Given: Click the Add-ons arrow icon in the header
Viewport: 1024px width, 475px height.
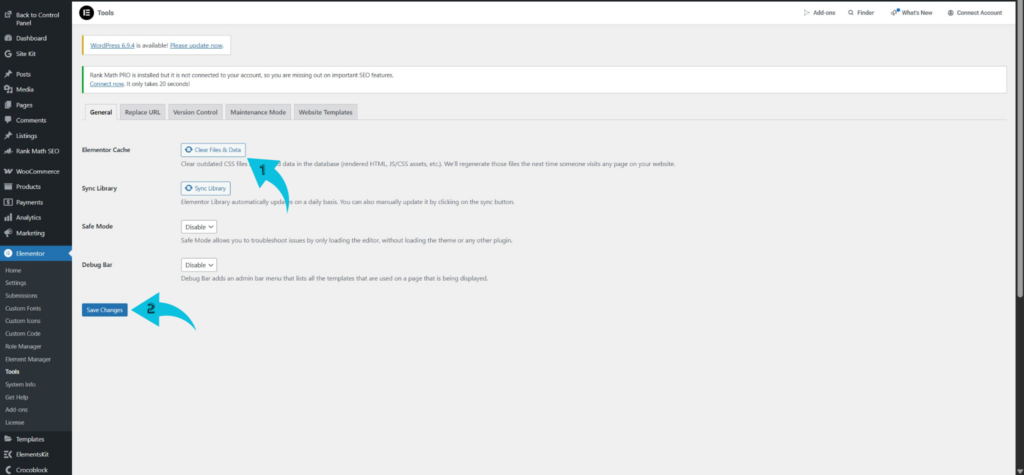Looking at the screenshot, I should point(807,12).
